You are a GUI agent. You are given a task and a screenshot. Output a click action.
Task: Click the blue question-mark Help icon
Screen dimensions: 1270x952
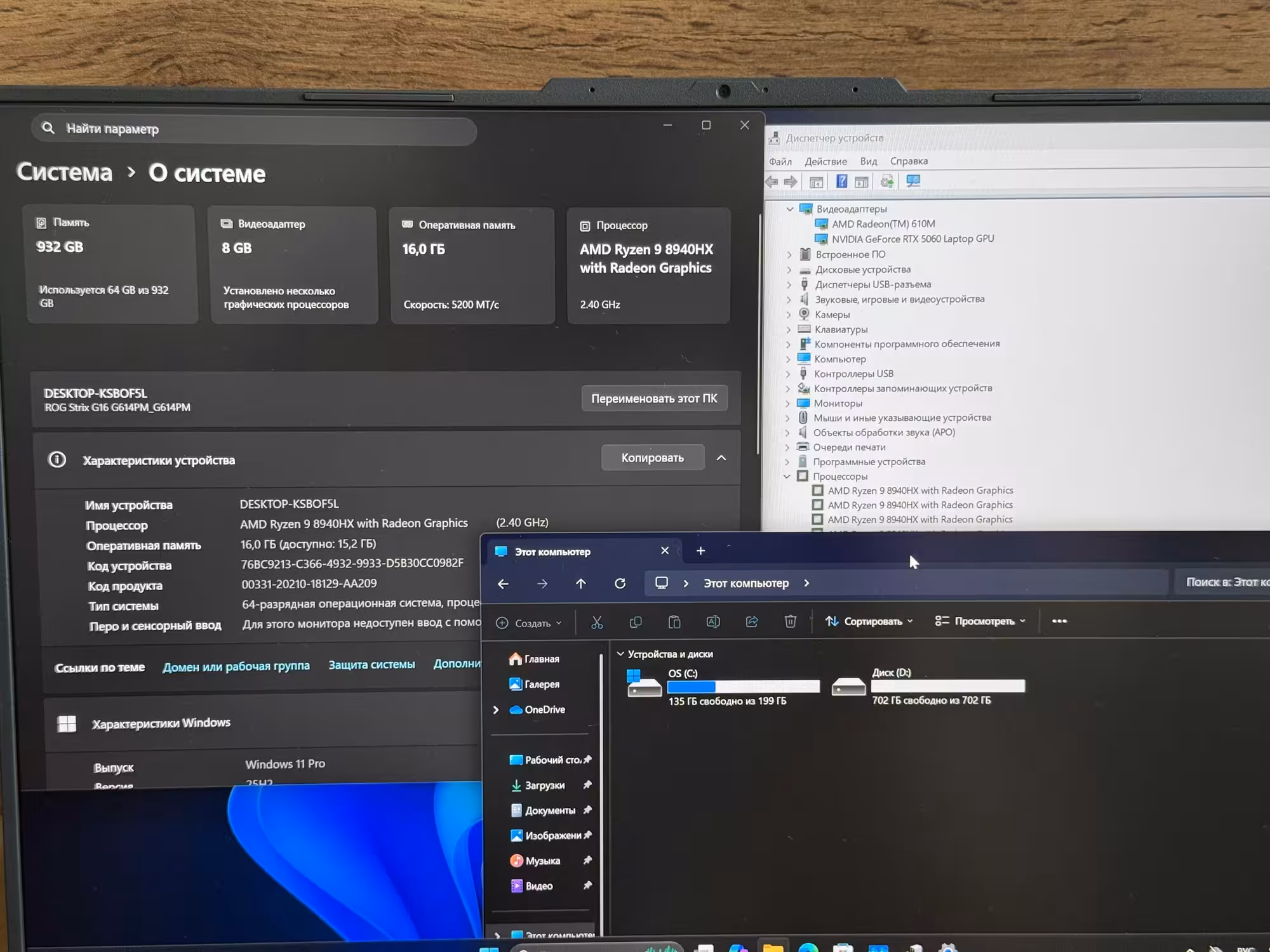841,182
